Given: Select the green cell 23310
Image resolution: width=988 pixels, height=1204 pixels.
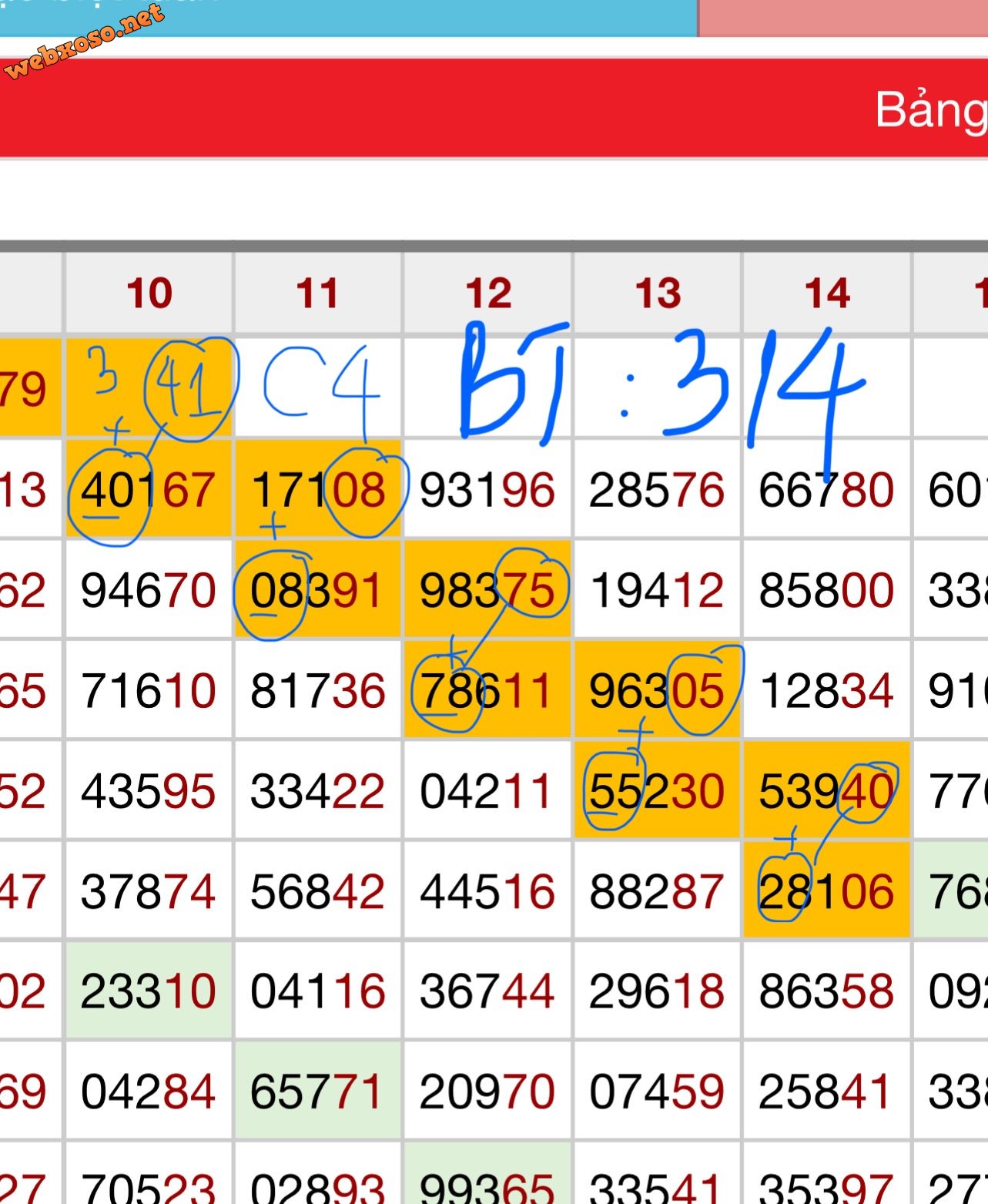Looking at the screenshot, I should click(x=149, y=991).
